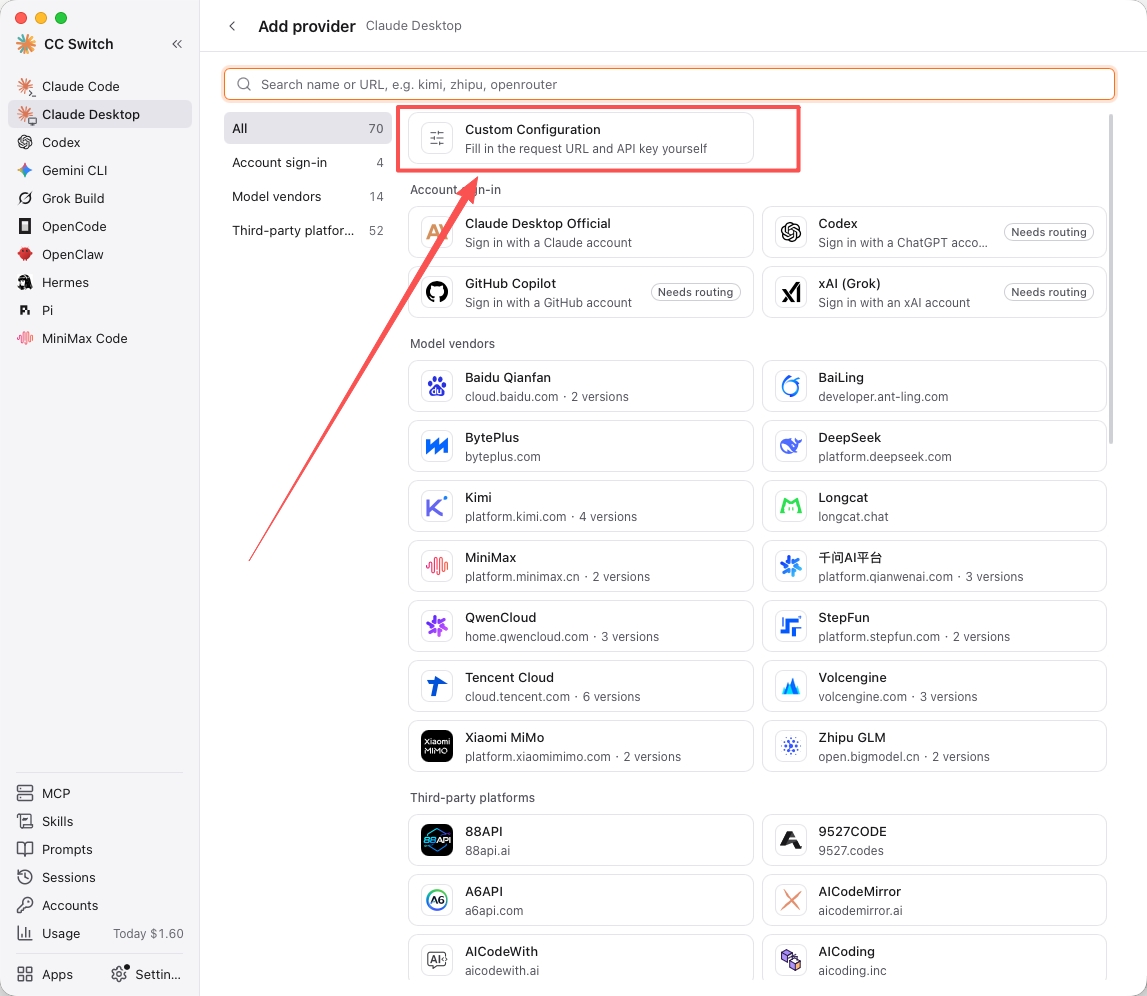Open Codex in the sidebar

[99, 142]
